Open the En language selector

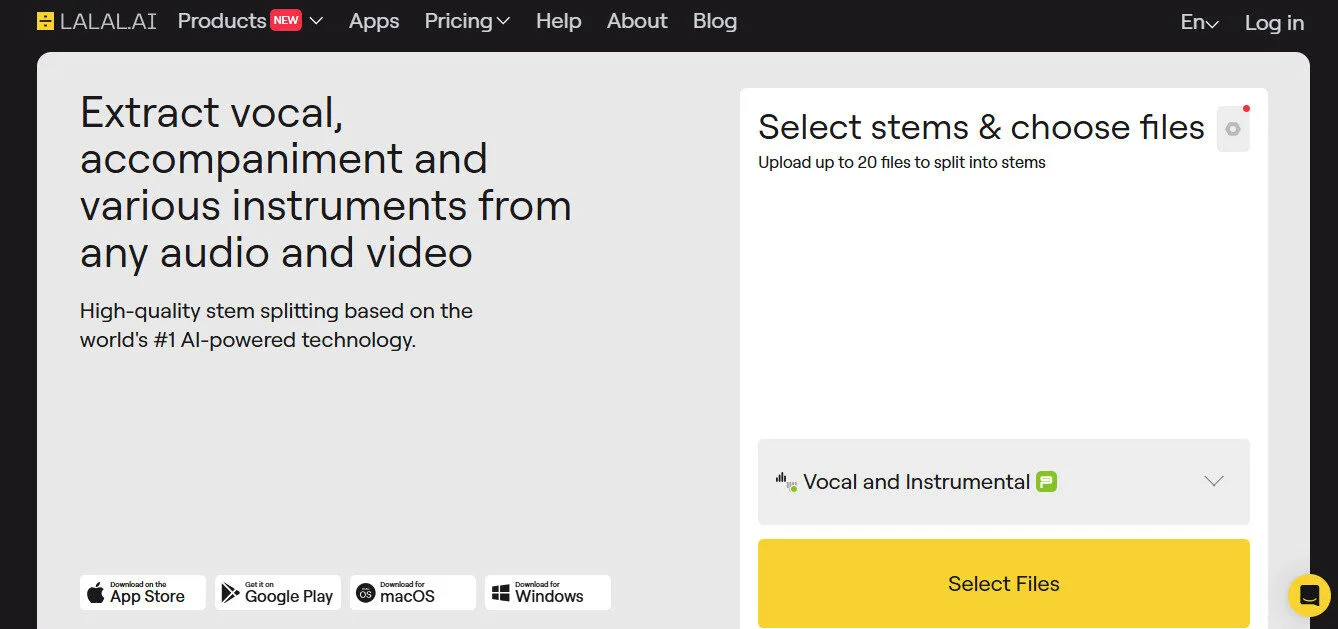(1199, 22)
